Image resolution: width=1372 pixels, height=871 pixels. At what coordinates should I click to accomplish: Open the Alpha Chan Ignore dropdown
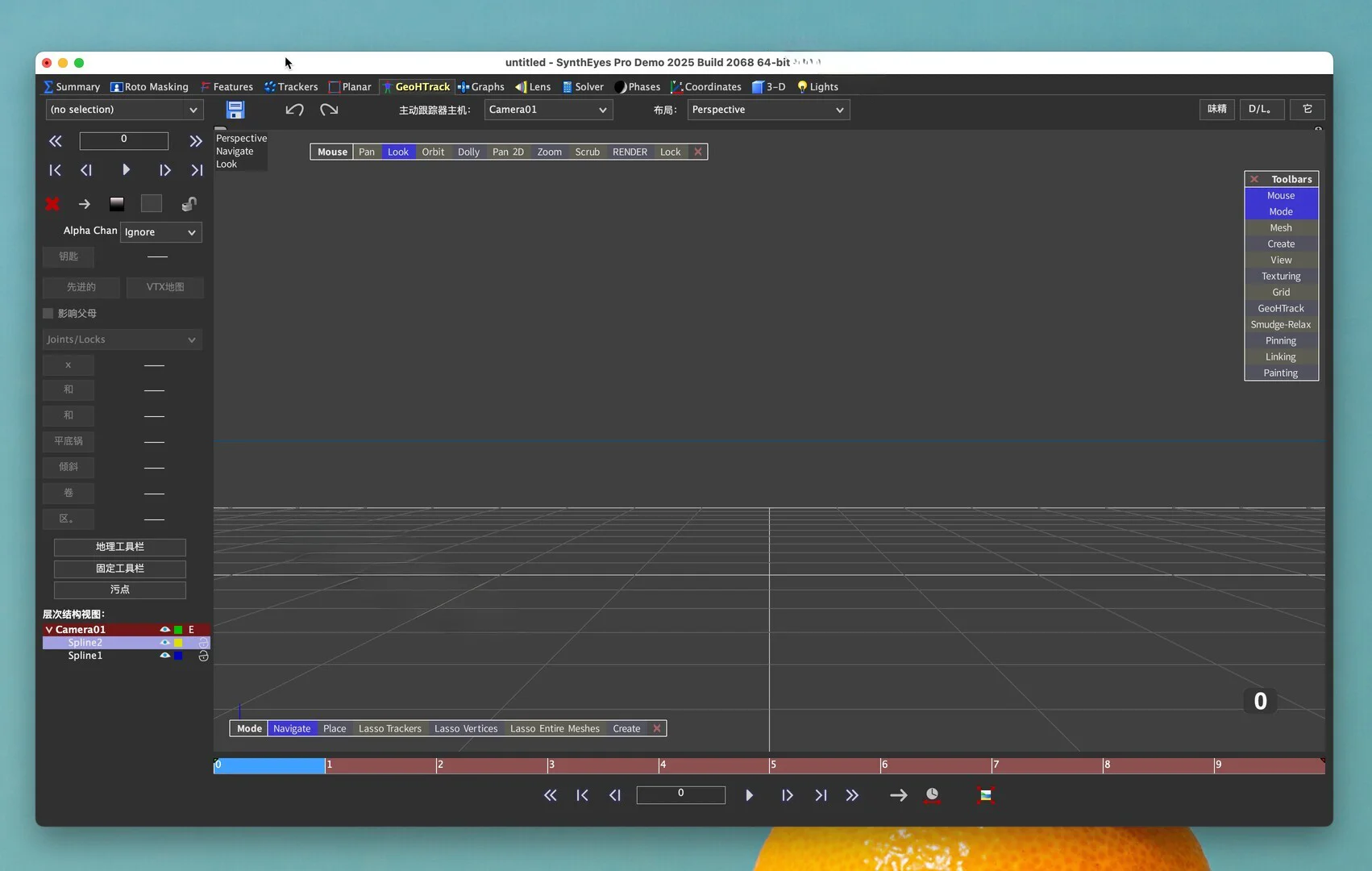tap(160, 232)
